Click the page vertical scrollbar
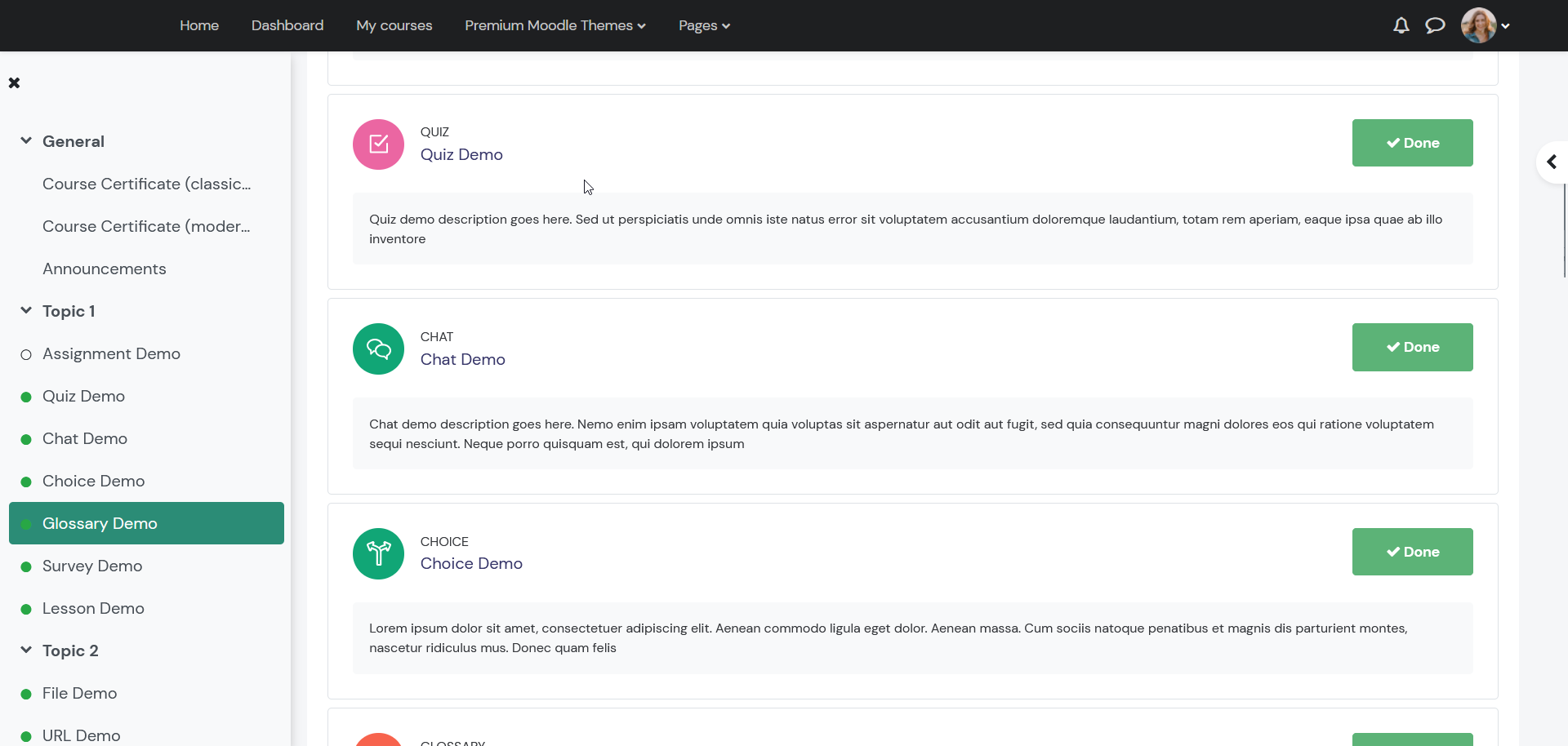This screenshot has width=1568, height=746. click(1565, 231)
